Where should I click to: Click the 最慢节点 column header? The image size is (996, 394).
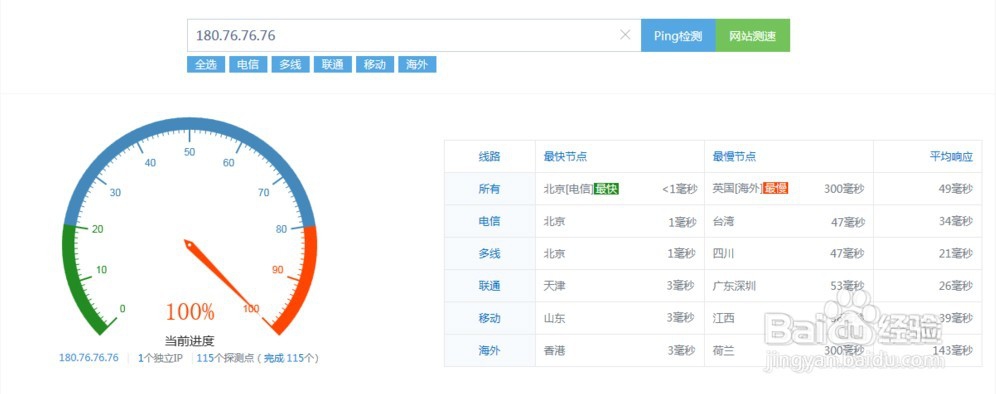734,157
